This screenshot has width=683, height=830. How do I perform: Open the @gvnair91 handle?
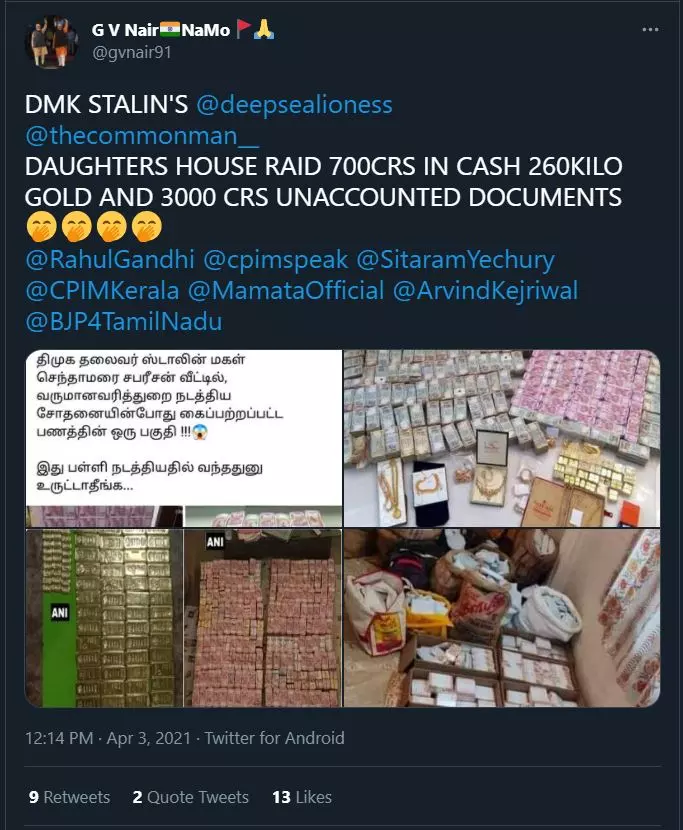[131, 52]
